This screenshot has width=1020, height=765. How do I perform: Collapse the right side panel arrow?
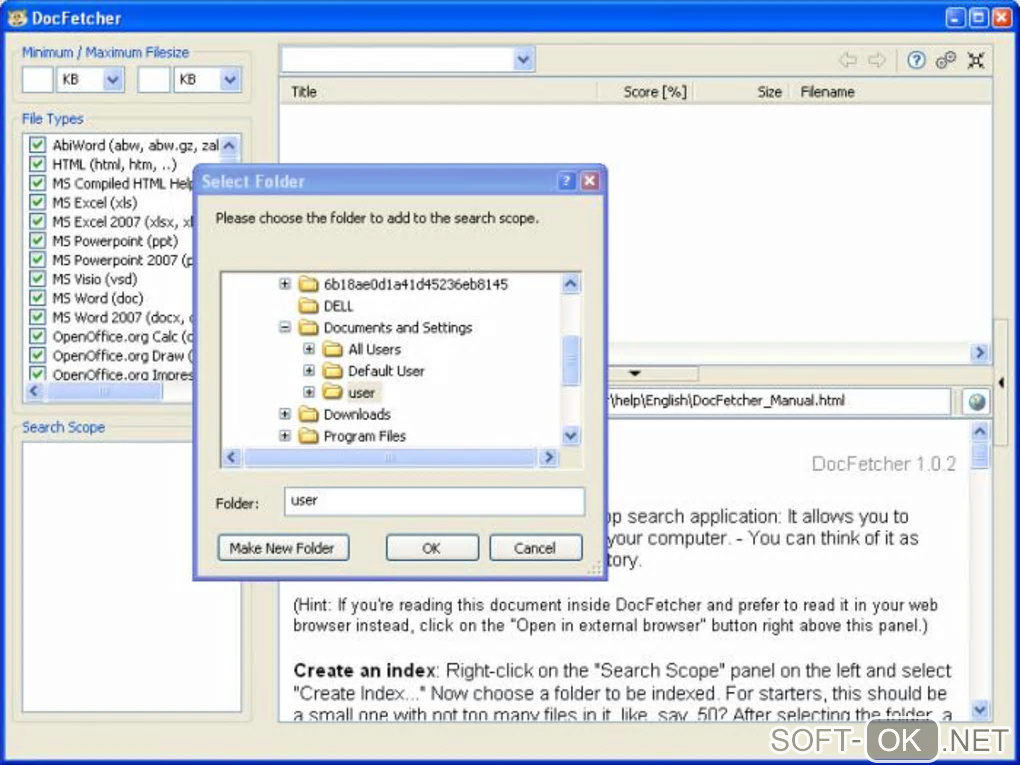(x=1001, y=382)
